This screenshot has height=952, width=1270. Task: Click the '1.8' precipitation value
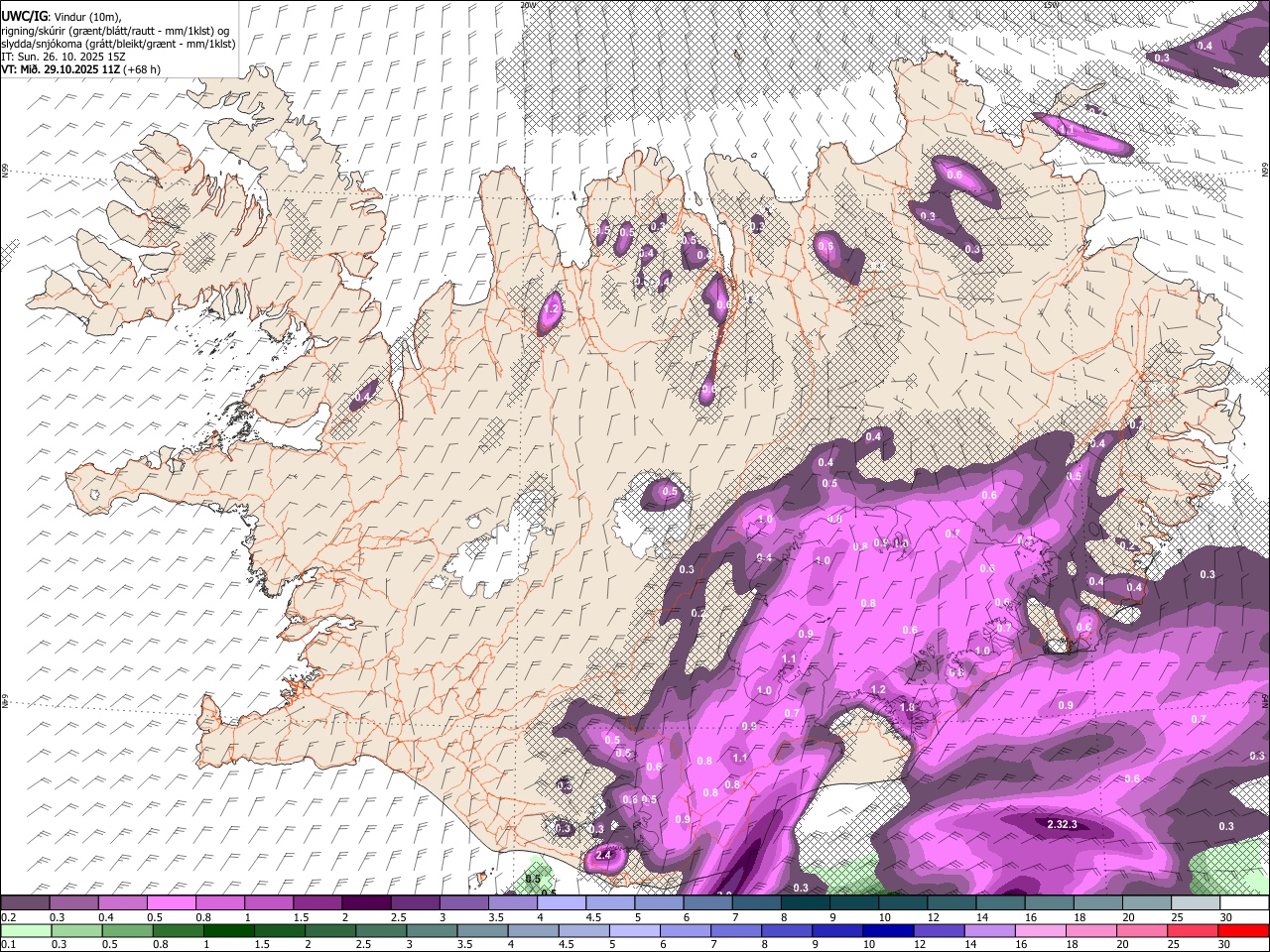[907, 707]
